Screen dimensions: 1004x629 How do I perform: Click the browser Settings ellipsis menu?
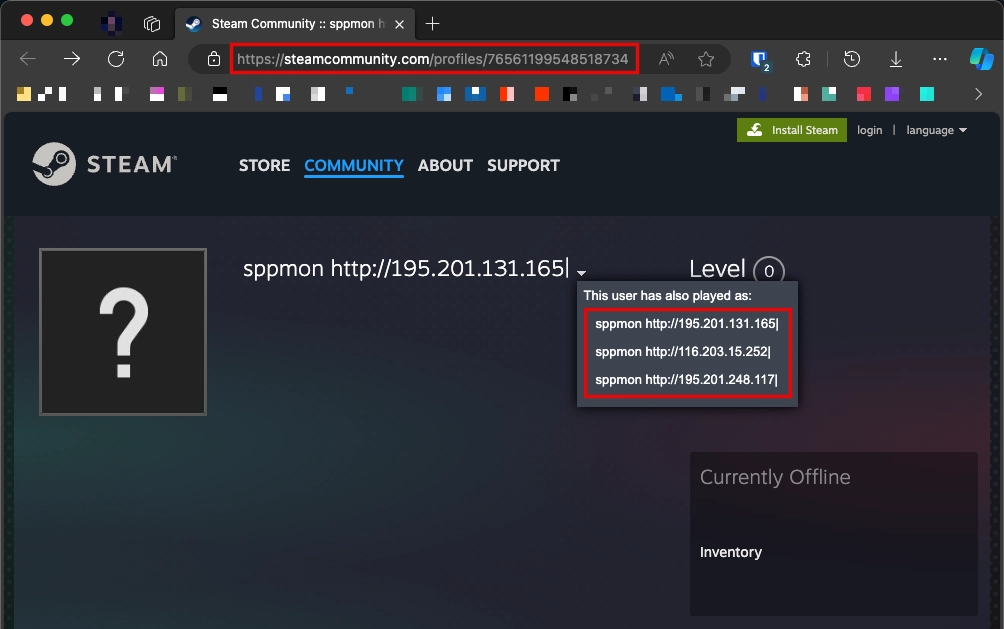(x=938, y=59)
